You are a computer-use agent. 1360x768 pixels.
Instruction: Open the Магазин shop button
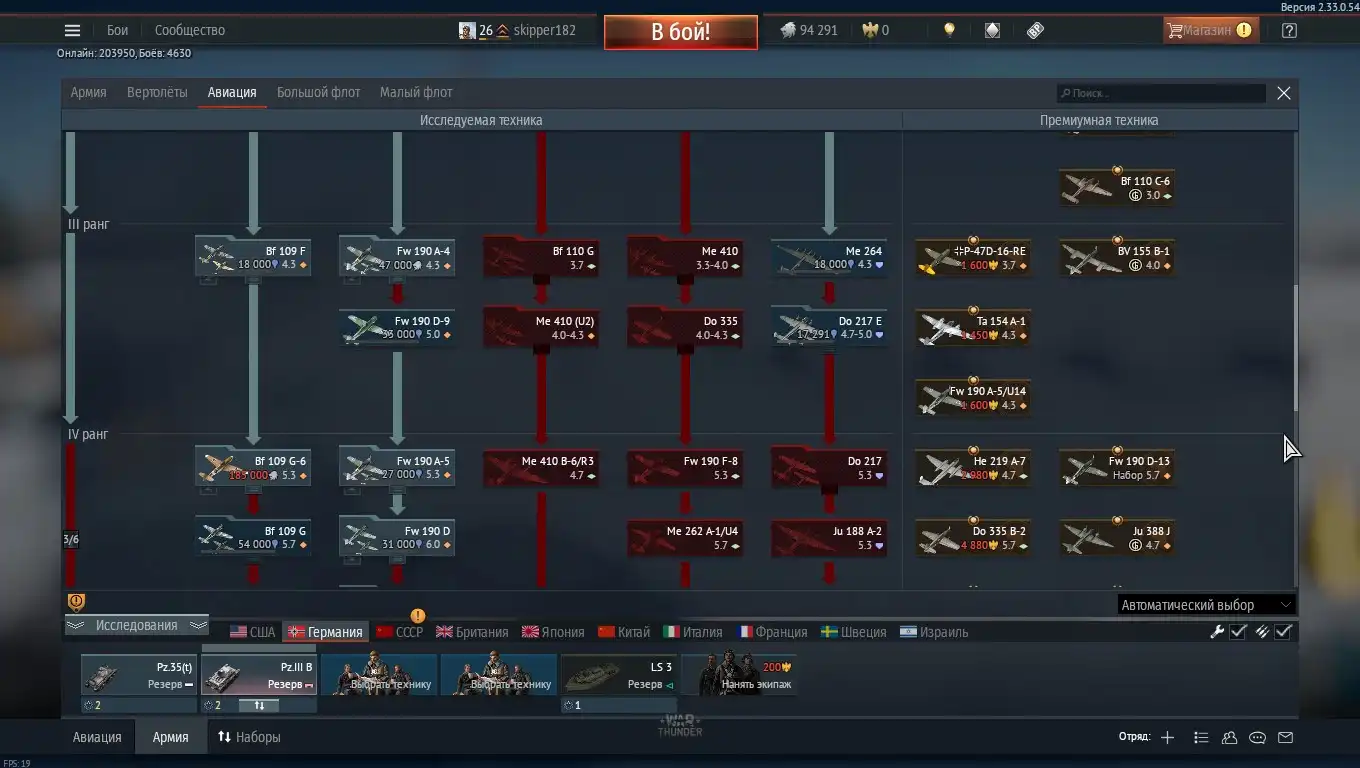pyautogui.click(x=1210, y=30)
